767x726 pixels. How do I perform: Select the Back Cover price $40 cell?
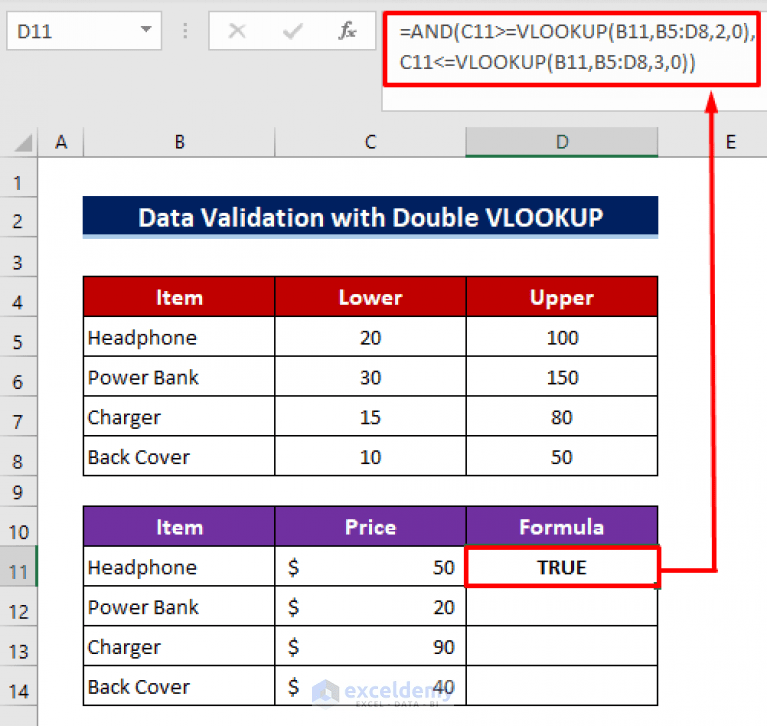point(370,686)
